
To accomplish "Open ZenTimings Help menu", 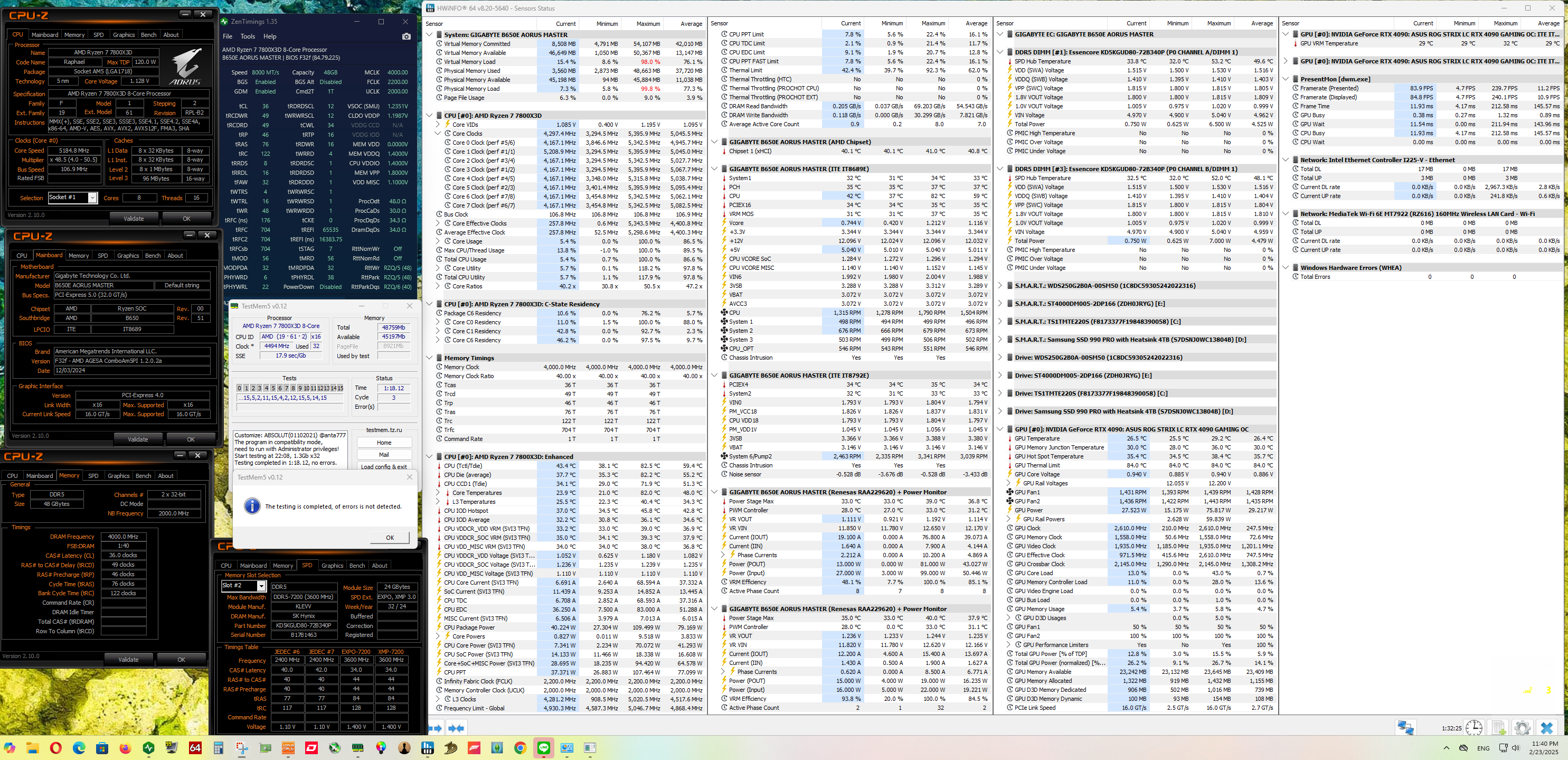I will click(x=270, y=36).
